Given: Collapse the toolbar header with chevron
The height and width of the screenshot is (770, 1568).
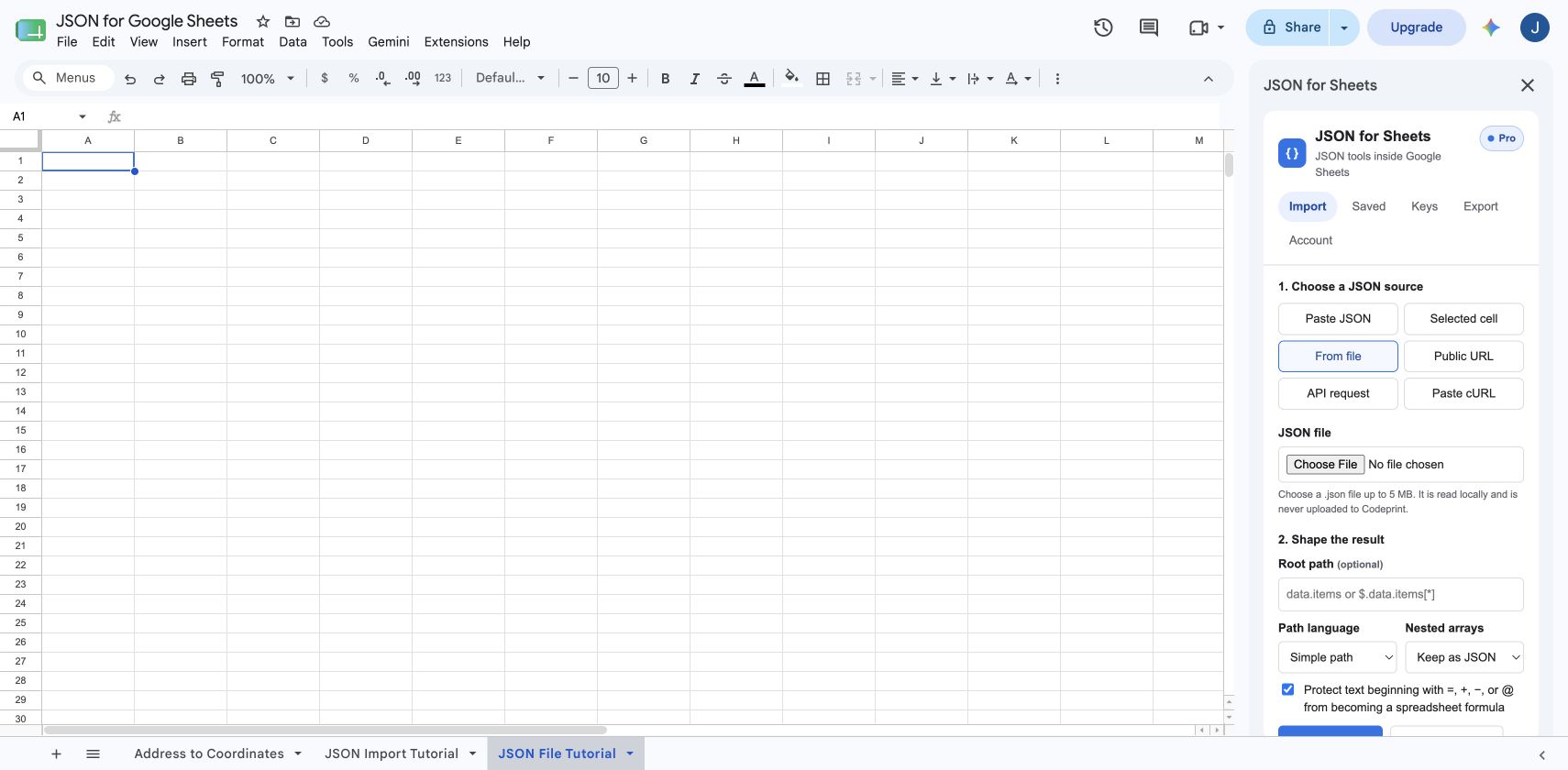Looking at the screenshot, I should point(1209,79).
